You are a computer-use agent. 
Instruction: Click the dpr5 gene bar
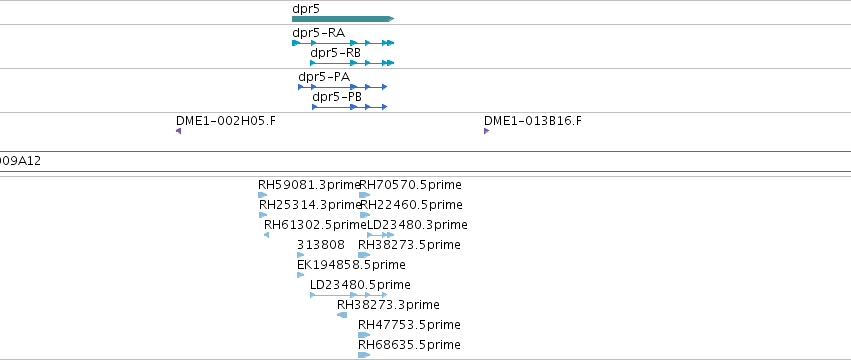tap(343, 19)
